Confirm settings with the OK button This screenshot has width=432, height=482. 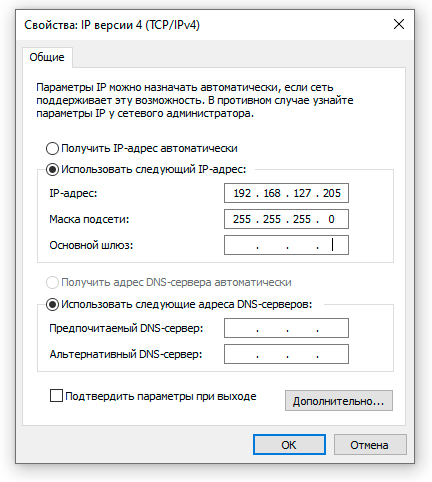[289, 445]
